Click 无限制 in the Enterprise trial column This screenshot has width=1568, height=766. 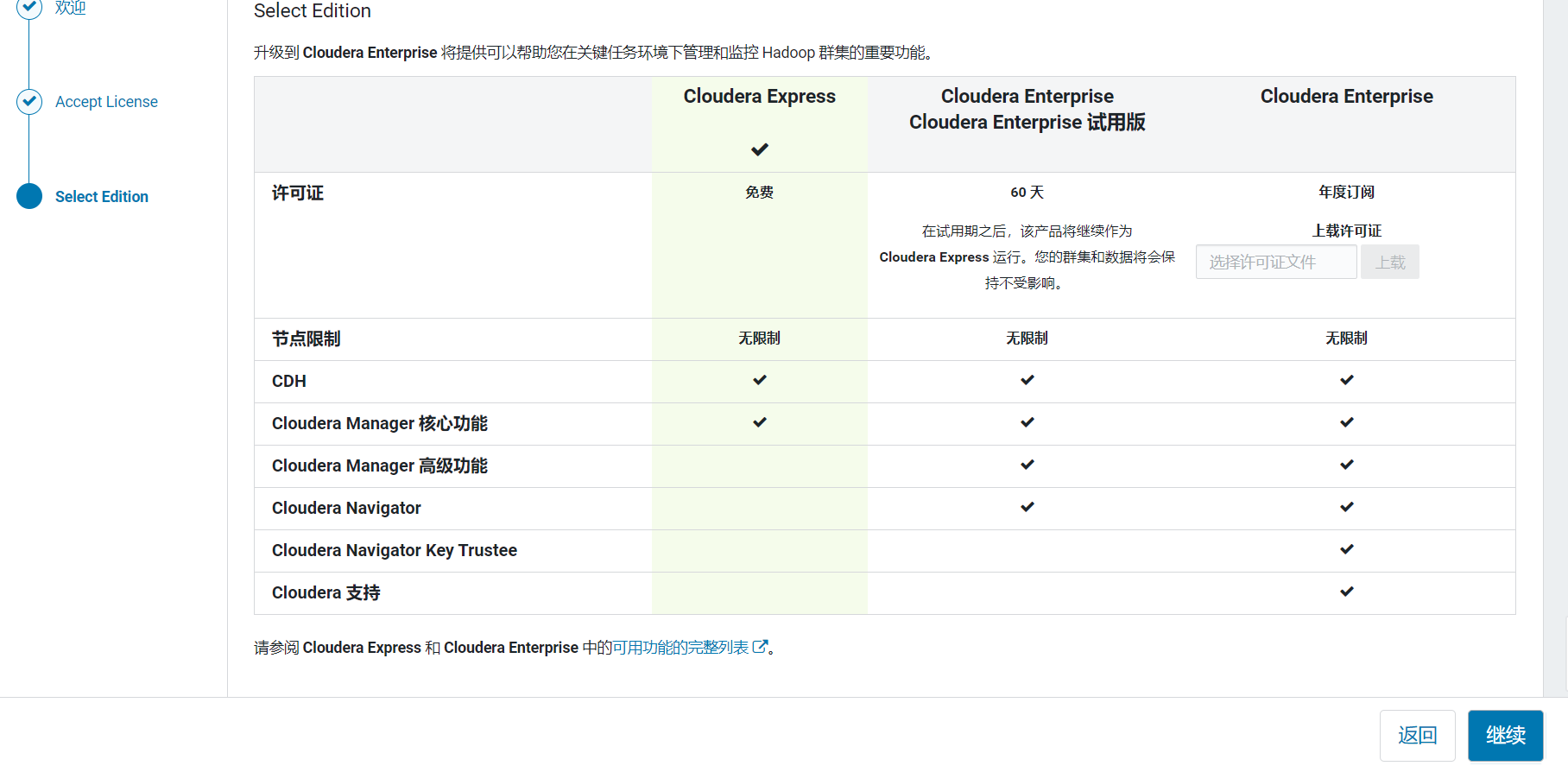[x=1027, y=338]
